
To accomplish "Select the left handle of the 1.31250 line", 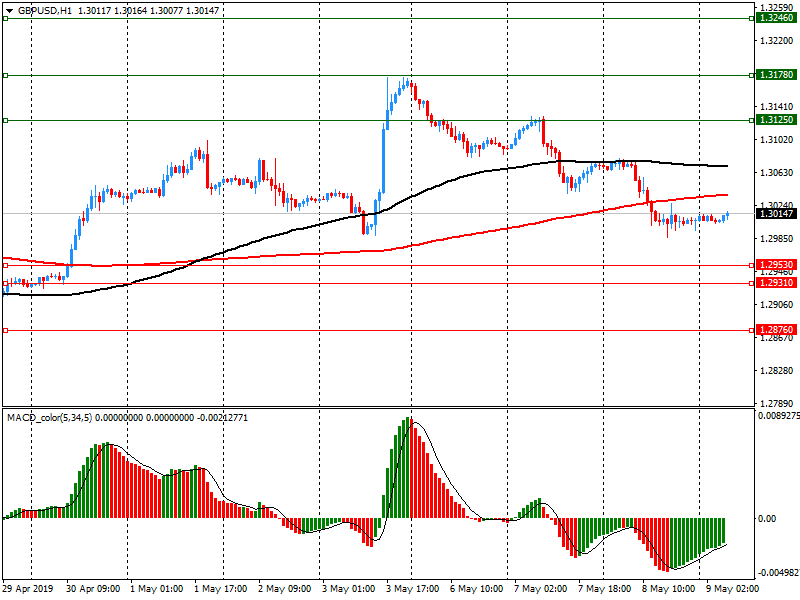I will tap(5, 120).
